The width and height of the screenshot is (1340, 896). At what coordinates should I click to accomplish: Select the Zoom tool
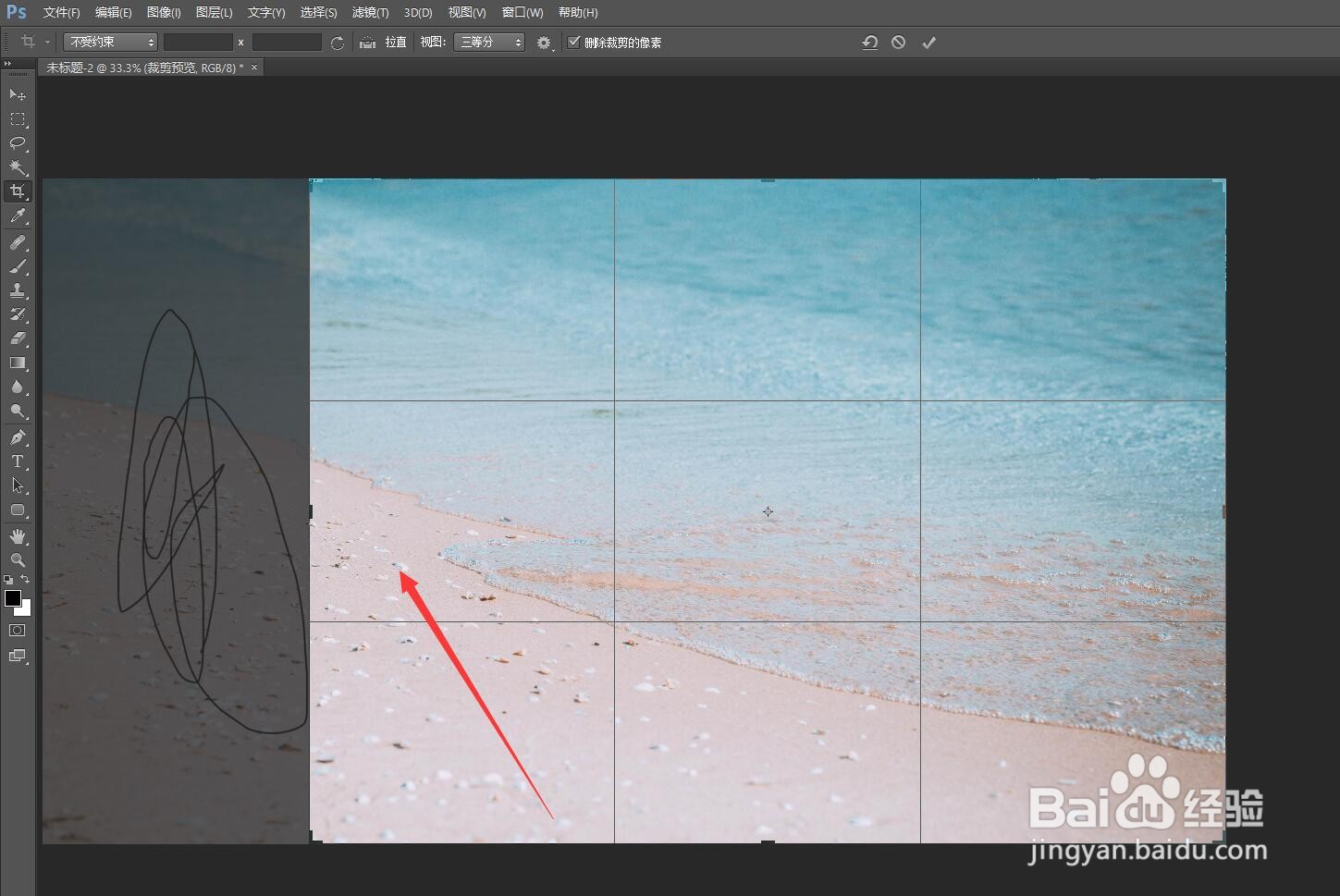click(17, 560)
